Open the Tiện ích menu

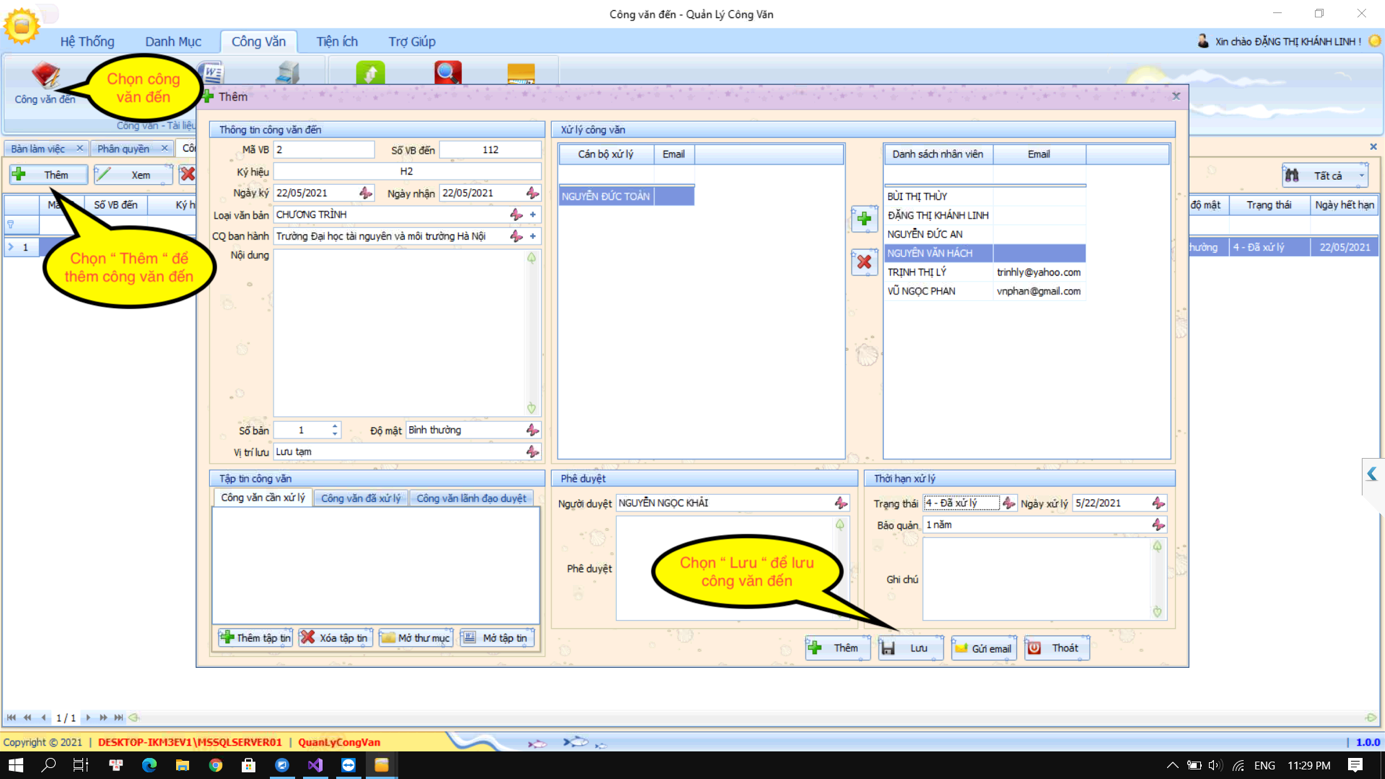[337, 42]
